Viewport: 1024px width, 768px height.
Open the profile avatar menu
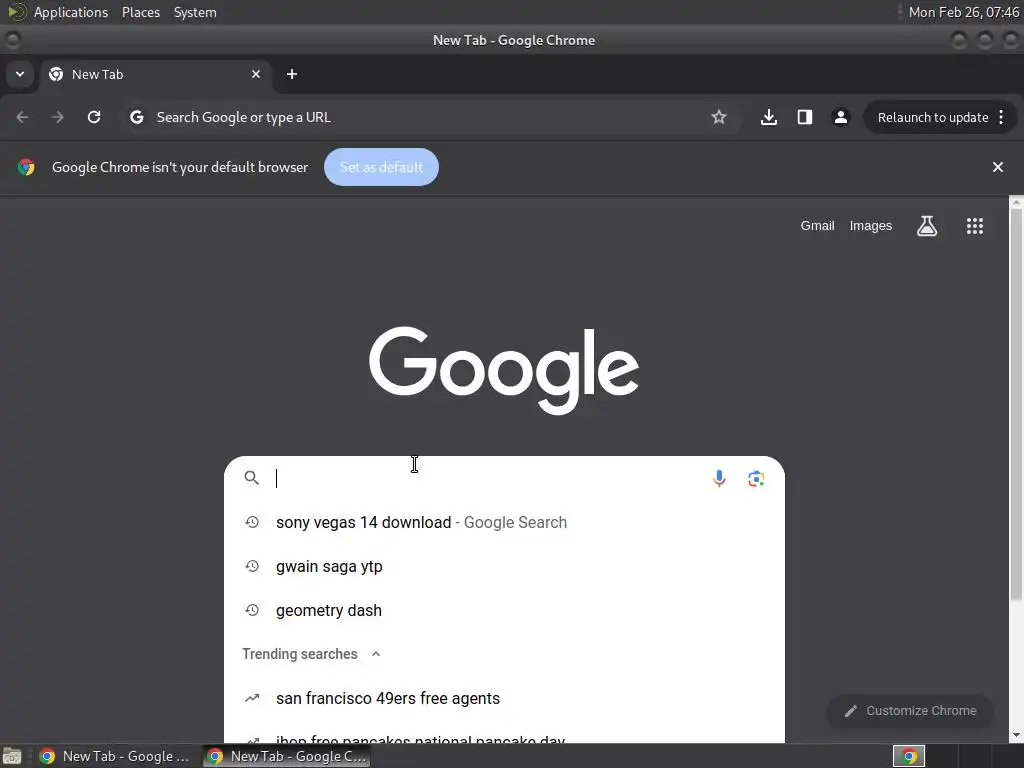tap(840, 118)
